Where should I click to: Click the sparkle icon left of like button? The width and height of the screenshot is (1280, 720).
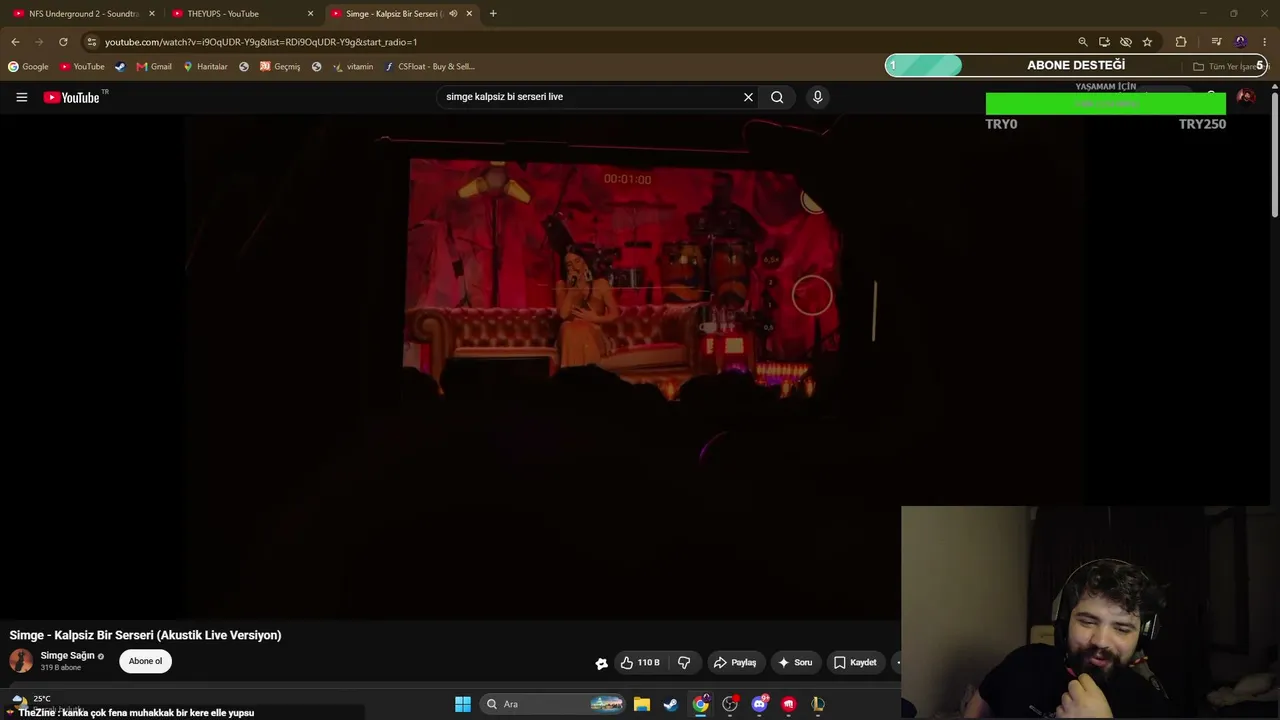click(x=601, y=662)
